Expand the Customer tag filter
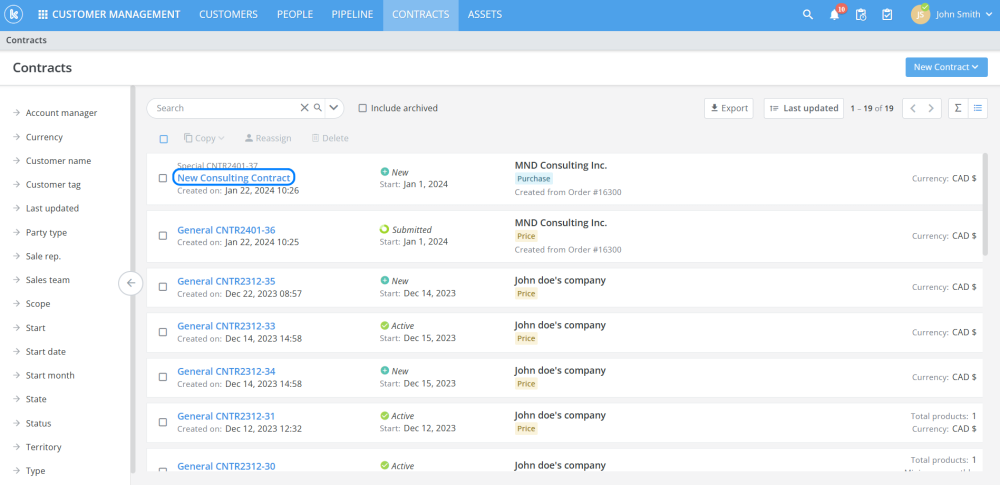 (x=53, y=184)
